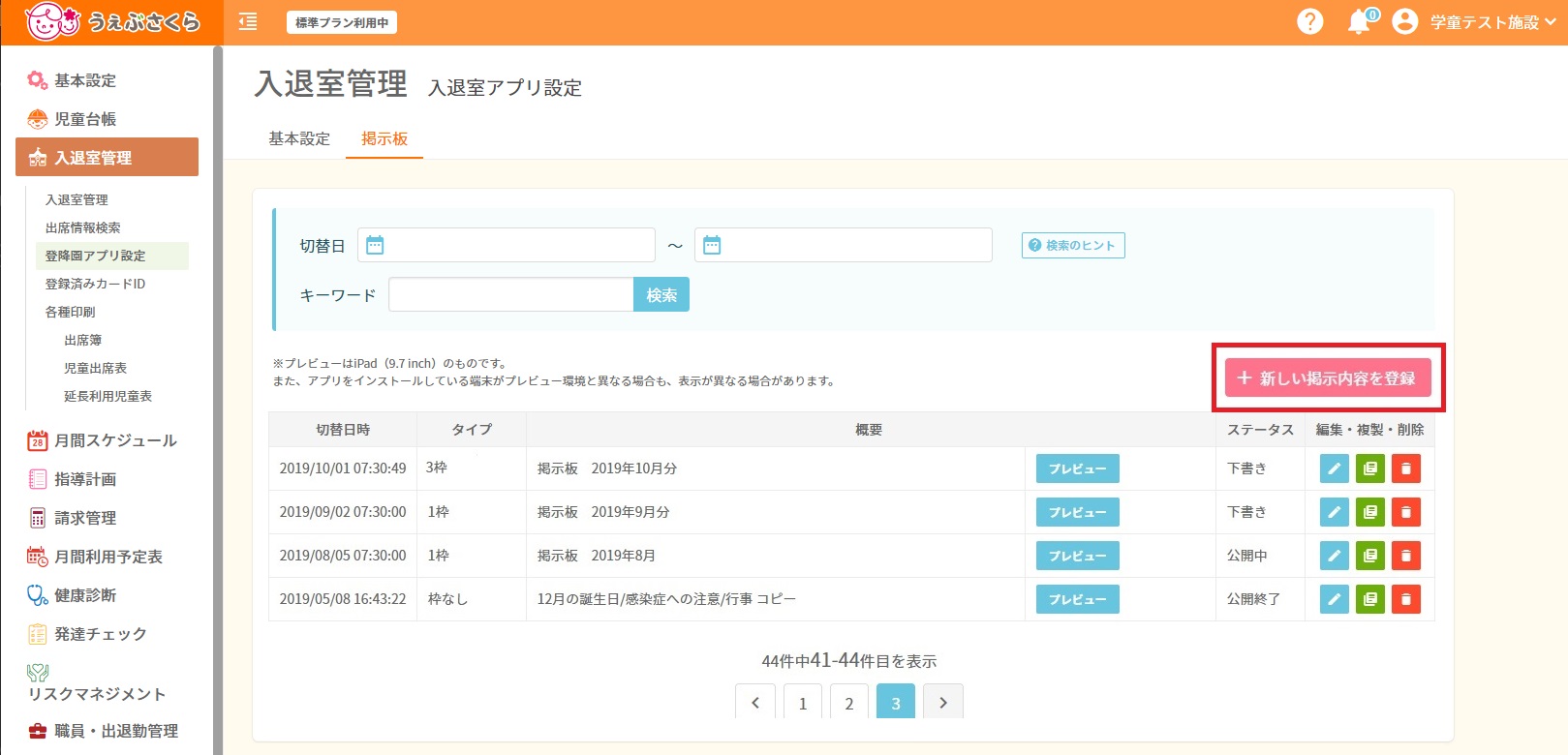Duplicate the 12月の誕生日 row

(1370, 599)
